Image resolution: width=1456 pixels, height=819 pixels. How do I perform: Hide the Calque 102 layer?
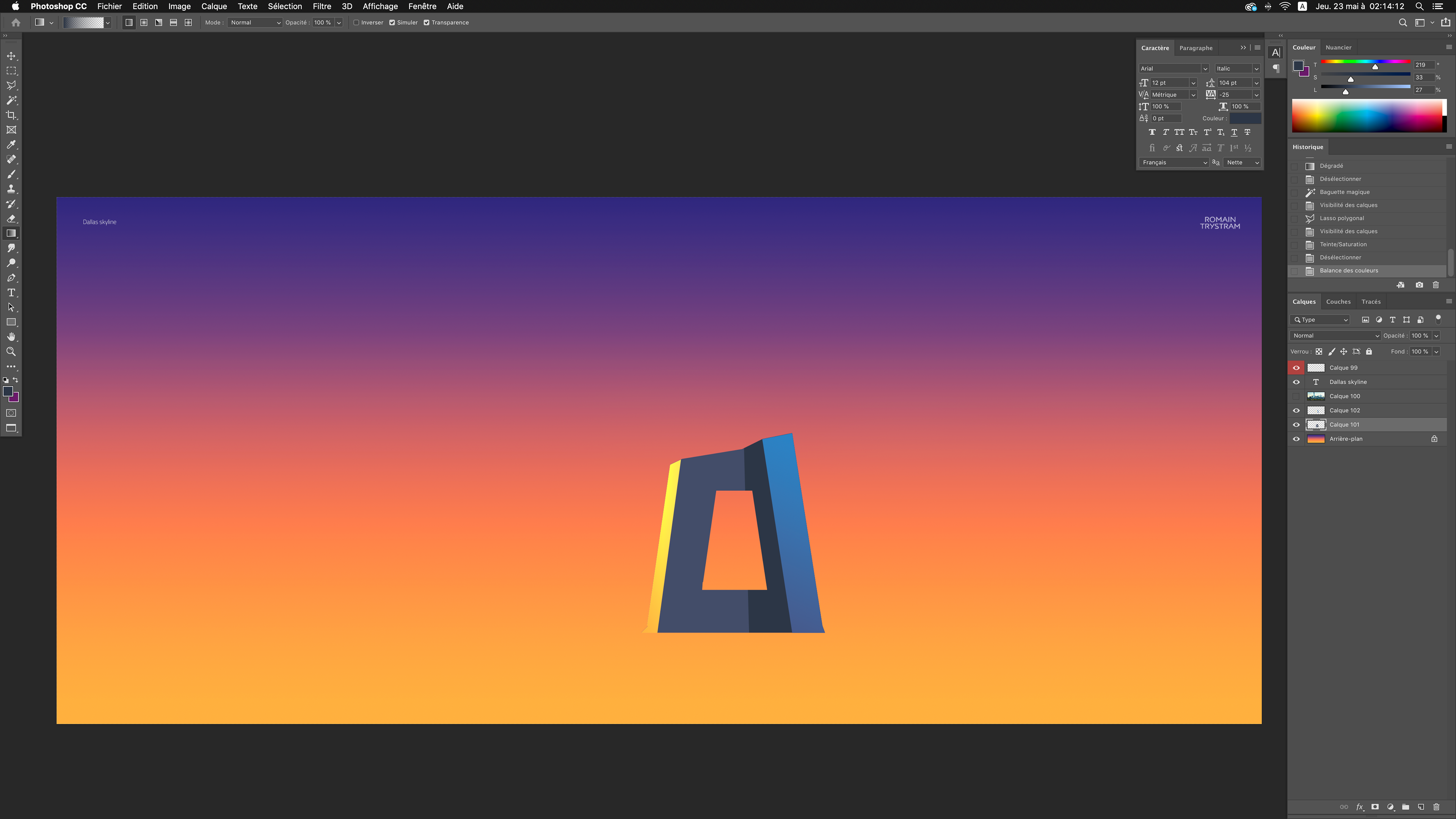1296,410
